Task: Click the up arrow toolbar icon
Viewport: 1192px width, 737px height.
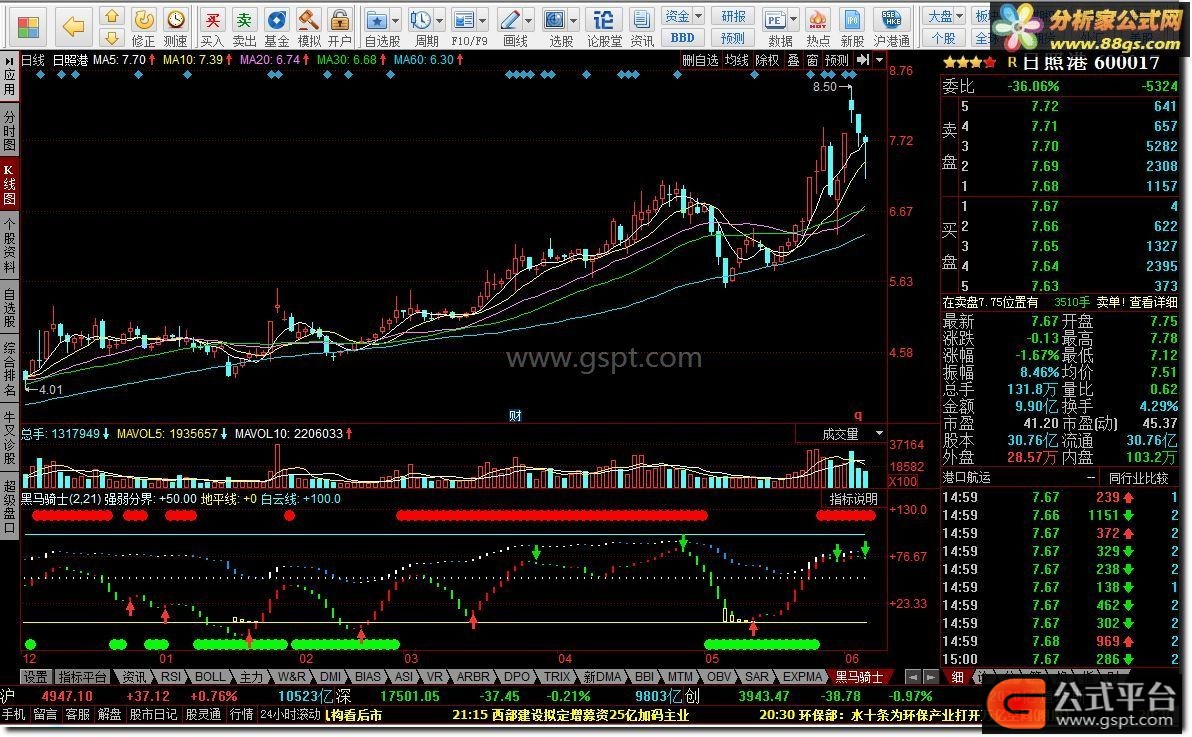Action: pos(112,16)
